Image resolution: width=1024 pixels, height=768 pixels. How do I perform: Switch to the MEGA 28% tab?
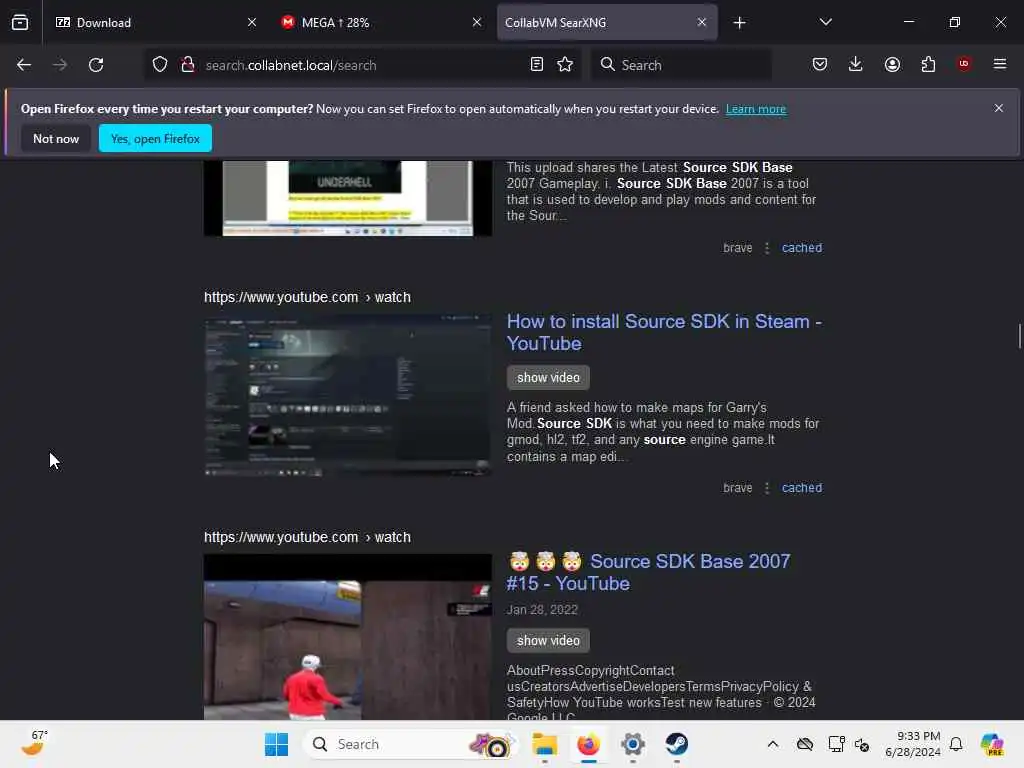click(379, 22)
